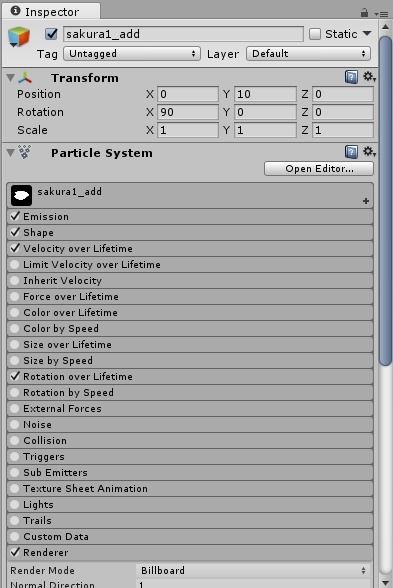Click the Position Y field showing 10
The image size is (393, 588).
pyautogui.click(x=265, y=94)
